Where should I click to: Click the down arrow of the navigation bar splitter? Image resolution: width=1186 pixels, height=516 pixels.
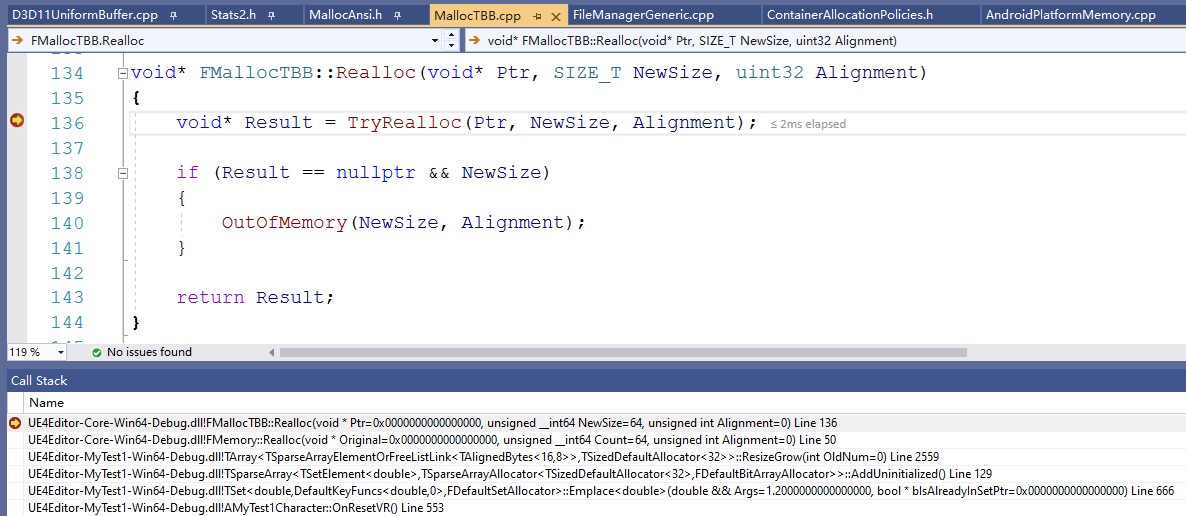click(452, 46)
